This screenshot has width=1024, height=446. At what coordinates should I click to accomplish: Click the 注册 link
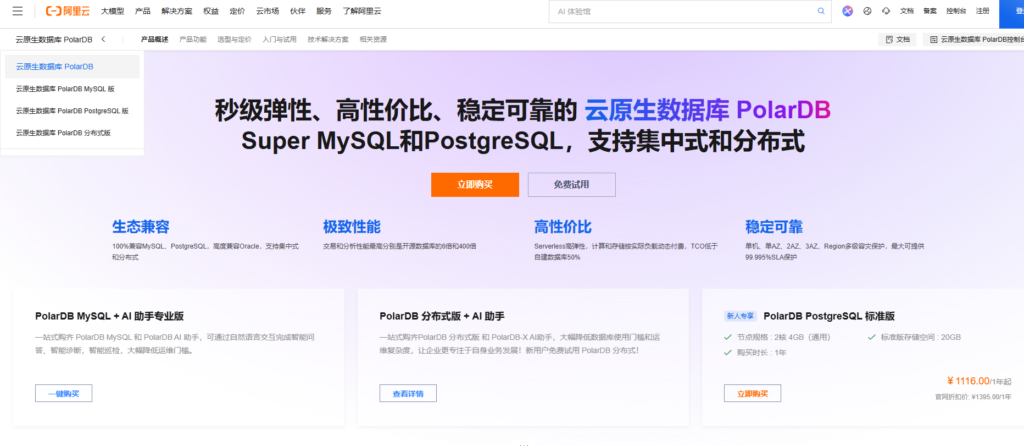[x=982, y=11]
